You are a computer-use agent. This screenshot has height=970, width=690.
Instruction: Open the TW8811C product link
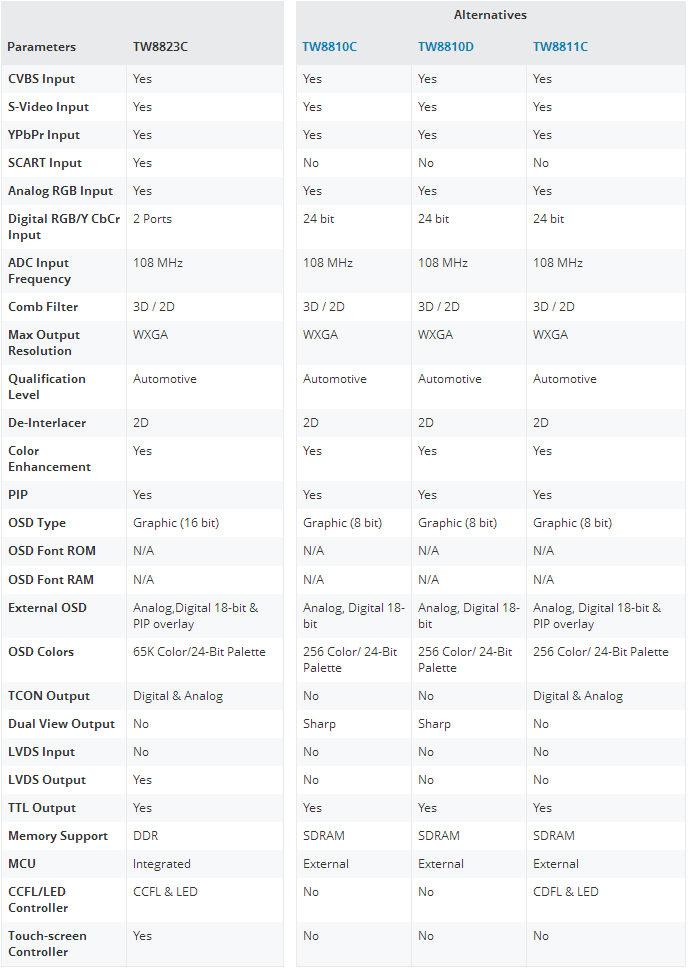point(560,47)
